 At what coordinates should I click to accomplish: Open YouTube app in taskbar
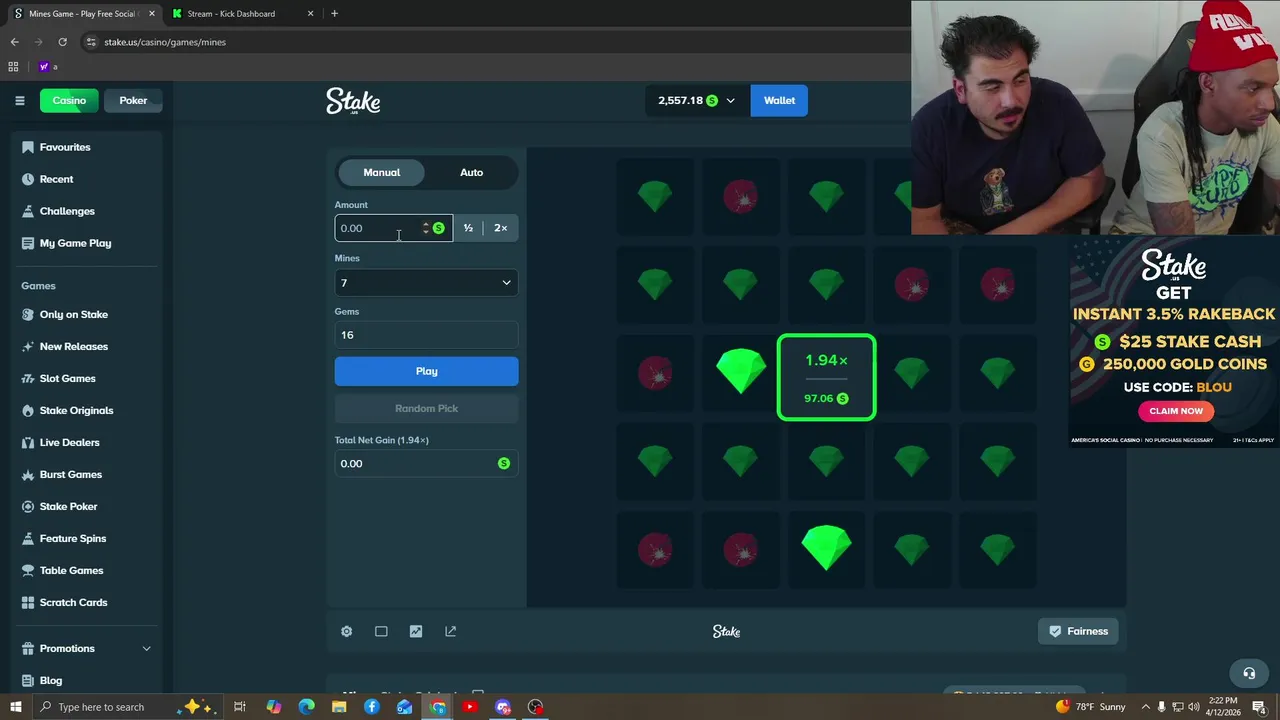coord(470,707)
